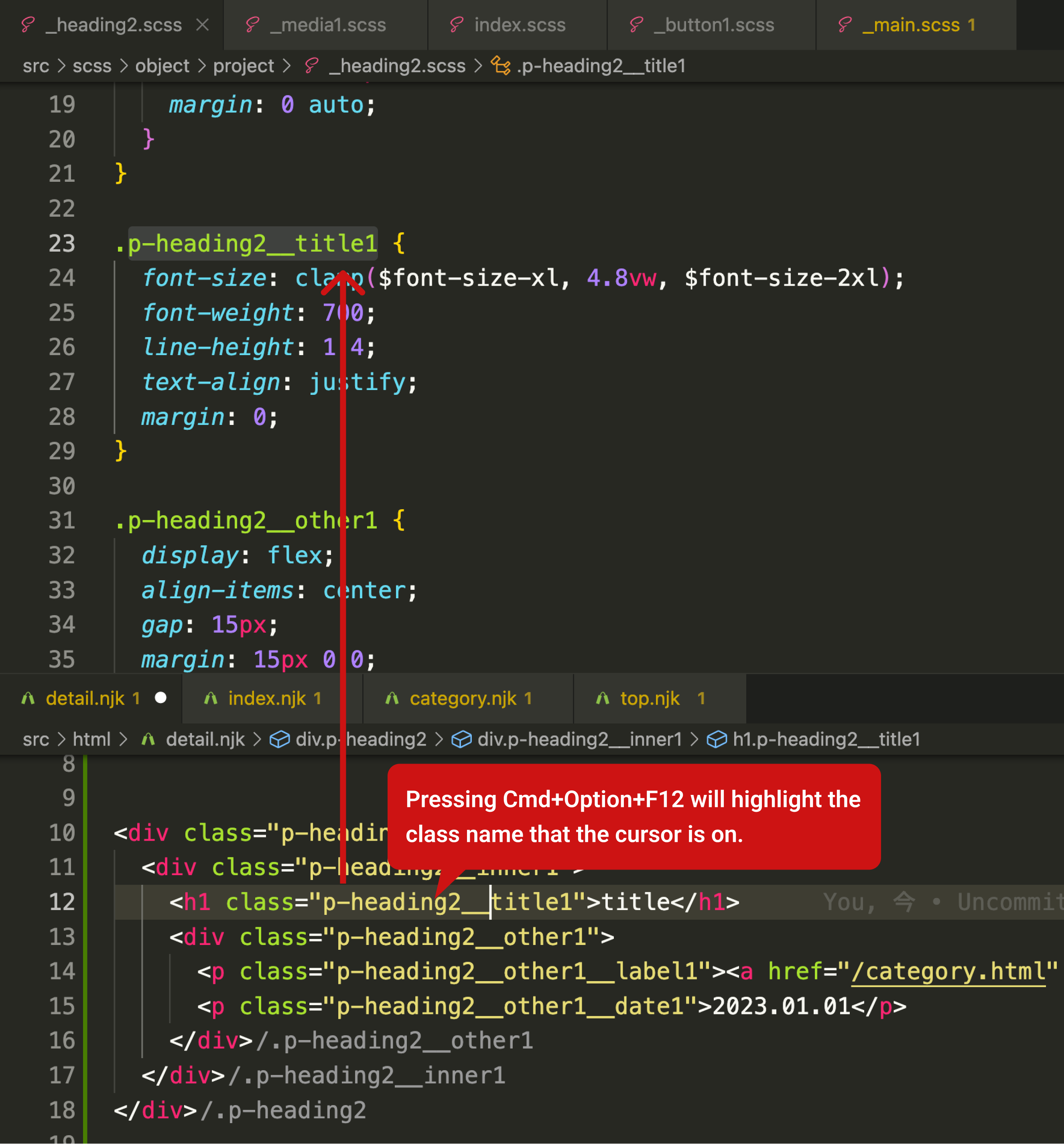Click the cube icon before h1.p-heading2__title1
Image resolution: width=1064 pixels, height=1144 pixels.
(717, 739)
